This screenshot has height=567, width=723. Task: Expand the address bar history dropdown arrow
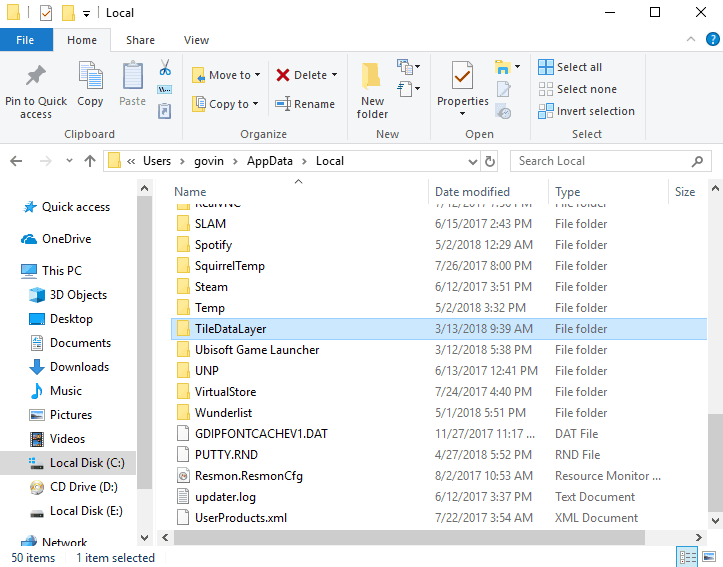tap(471, 161)
